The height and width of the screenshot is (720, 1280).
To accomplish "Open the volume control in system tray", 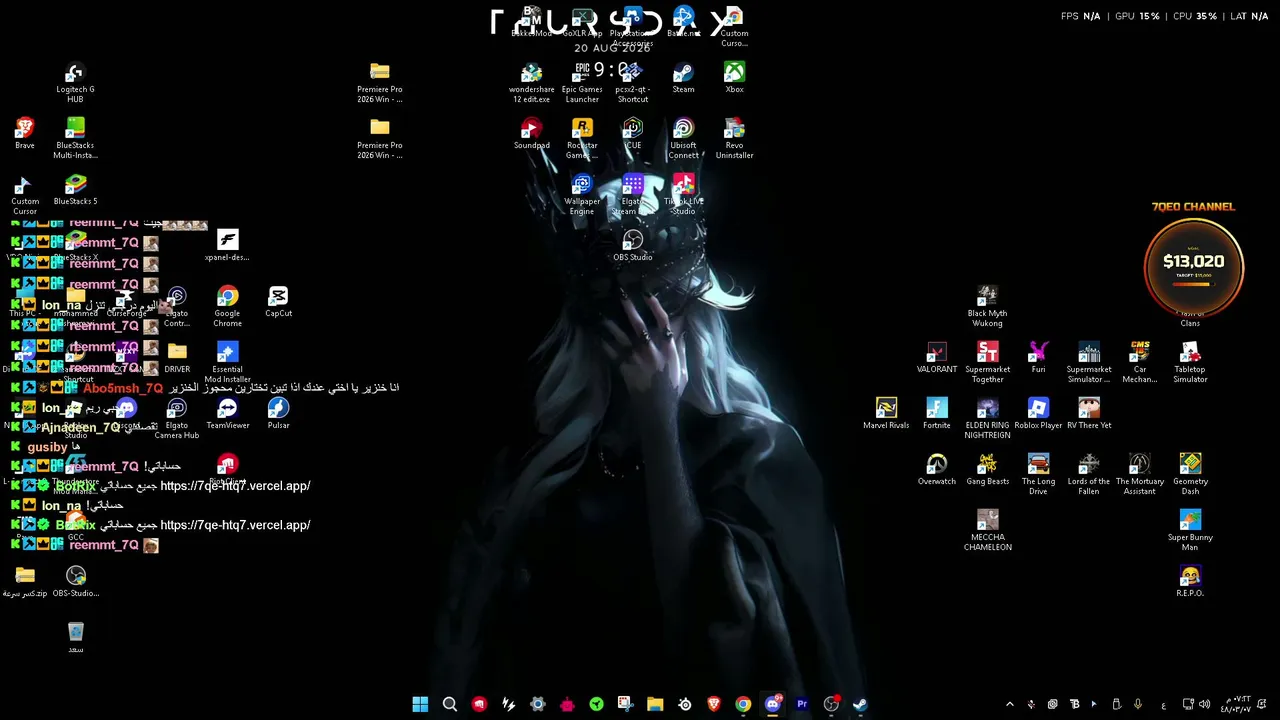I will point(1204,704).
